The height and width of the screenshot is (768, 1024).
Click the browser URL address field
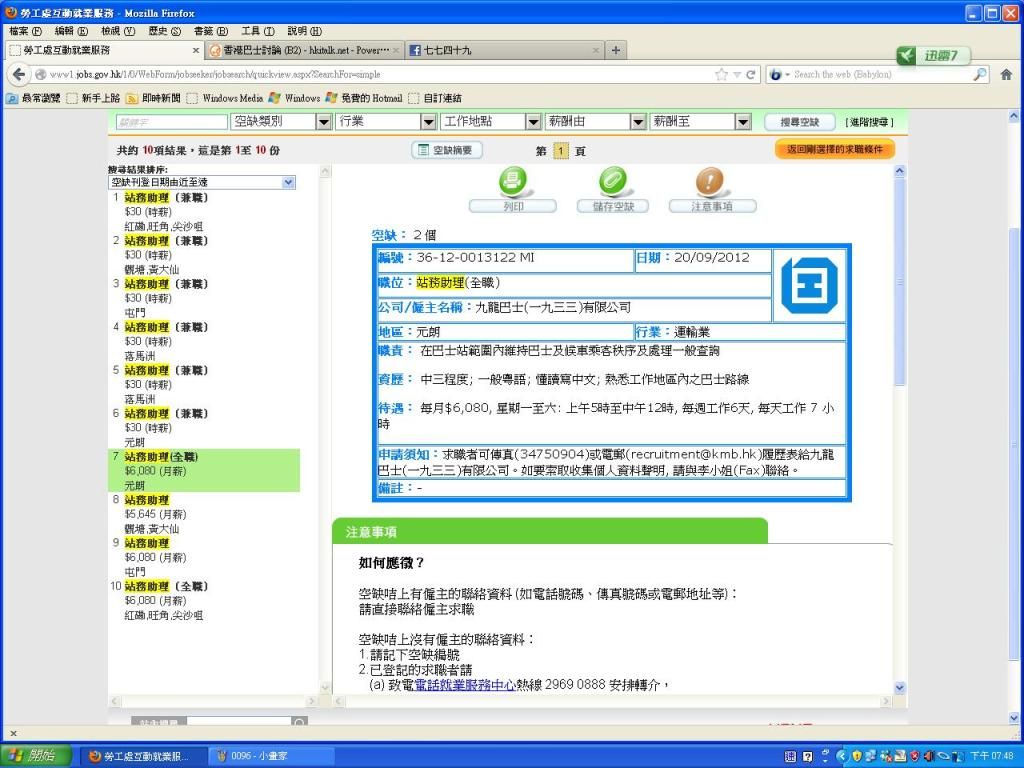(379, 74)
